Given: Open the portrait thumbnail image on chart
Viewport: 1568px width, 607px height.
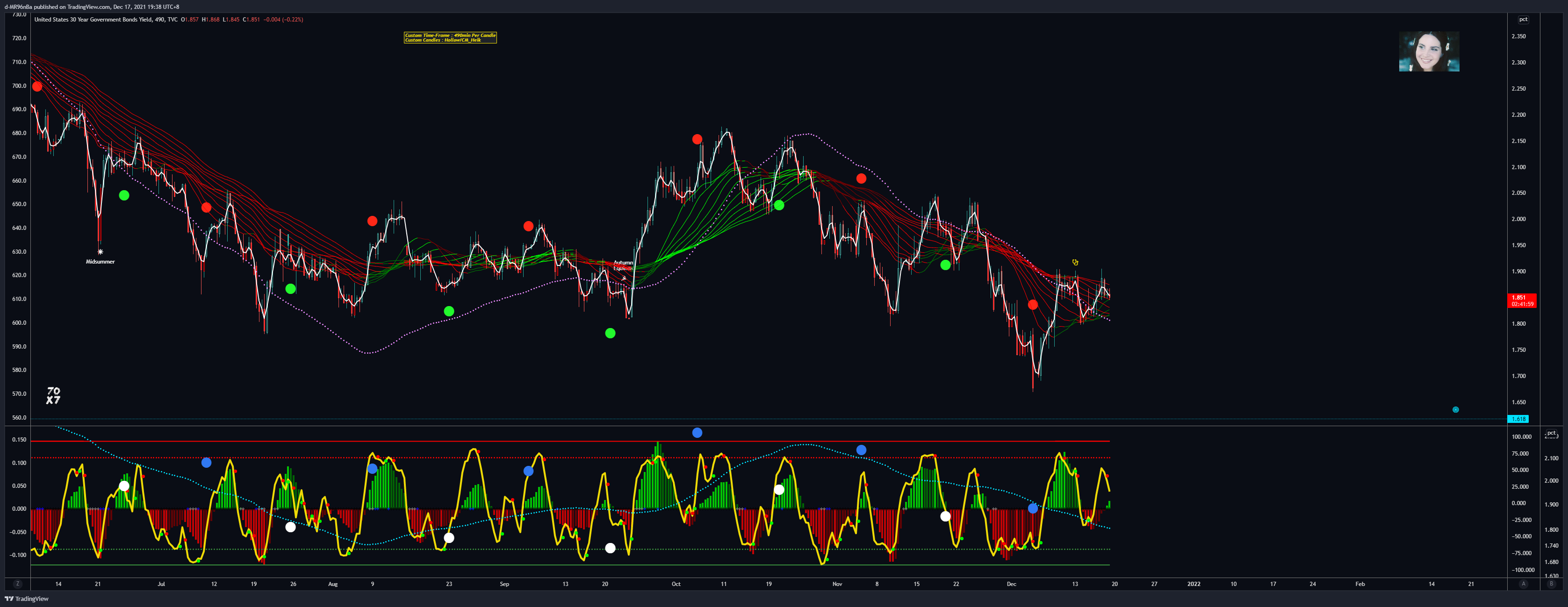Looking at the screenshot, I should pos(1429,52).
